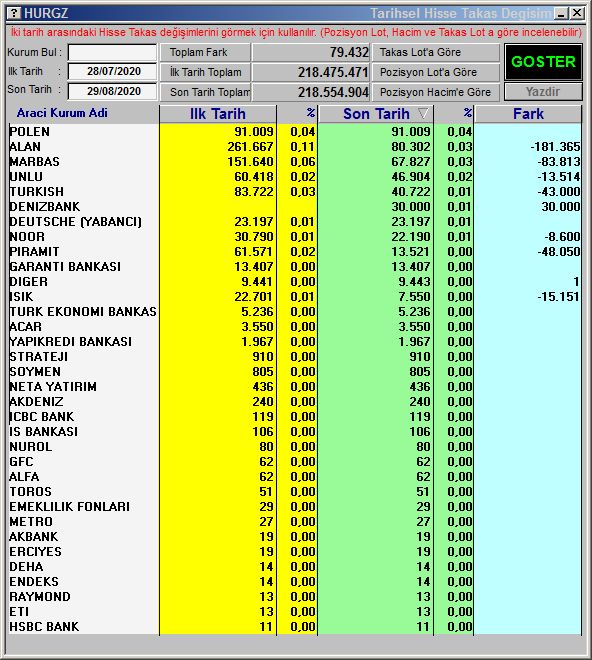Sort by the Son Tarih column header

pos(376,114)
